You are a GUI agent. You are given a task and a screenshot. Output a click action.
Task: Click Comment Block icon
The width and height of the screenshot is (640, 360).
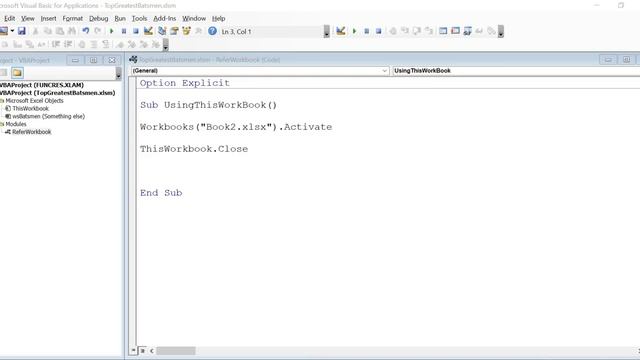(x=94, y=44)
